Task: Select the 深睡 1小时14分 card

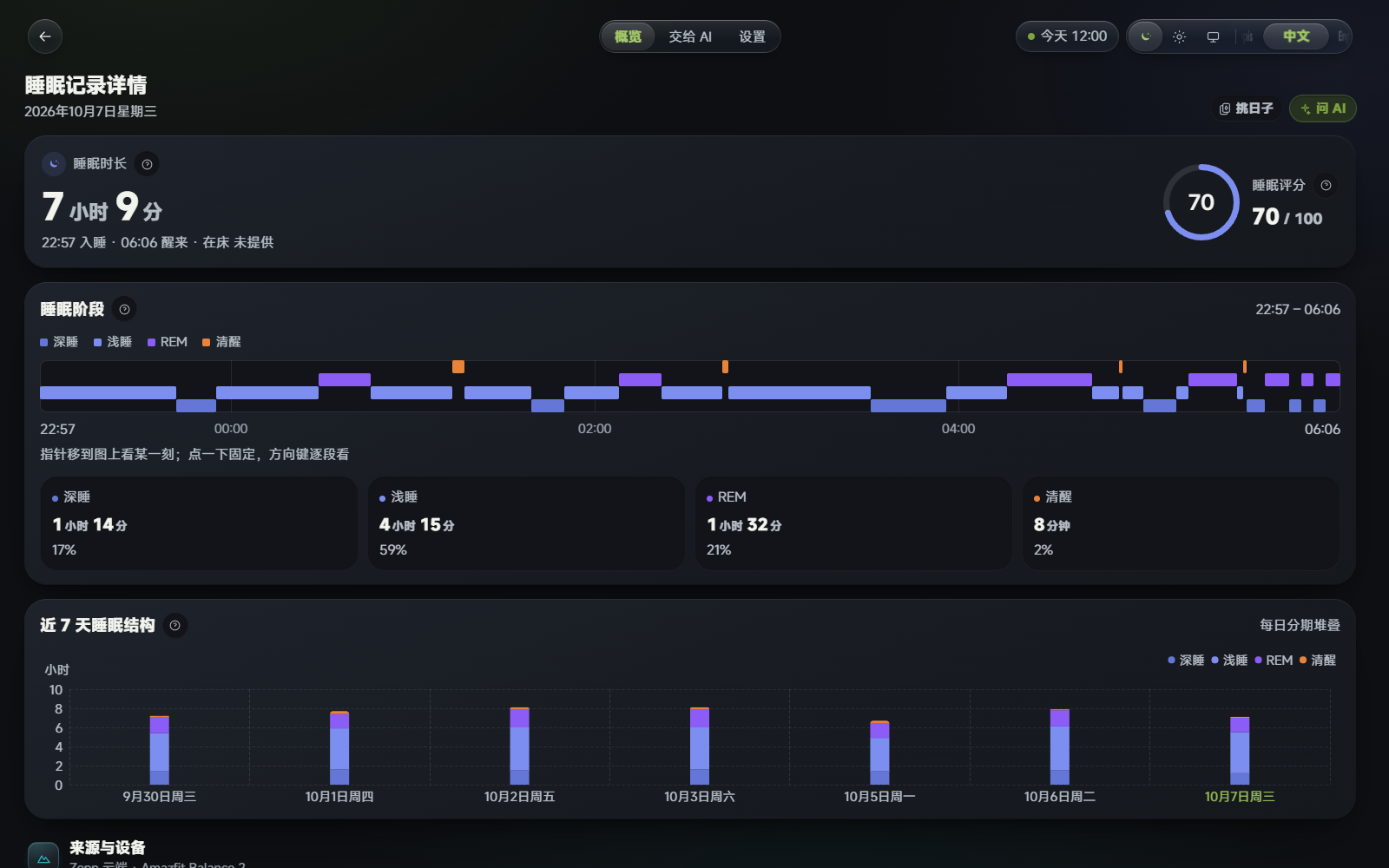Action: click(199, 523)
